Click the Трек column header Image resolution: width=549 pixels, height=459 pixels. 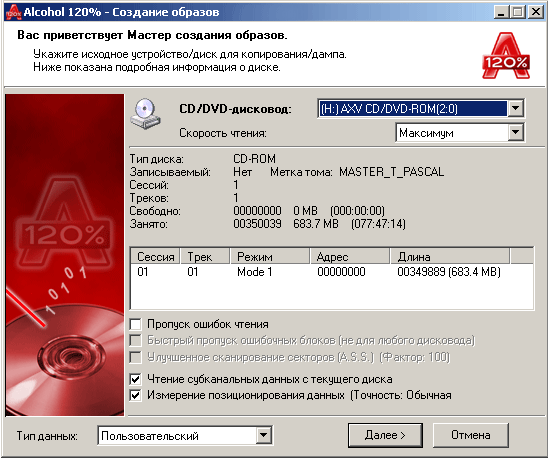[205, 257]
